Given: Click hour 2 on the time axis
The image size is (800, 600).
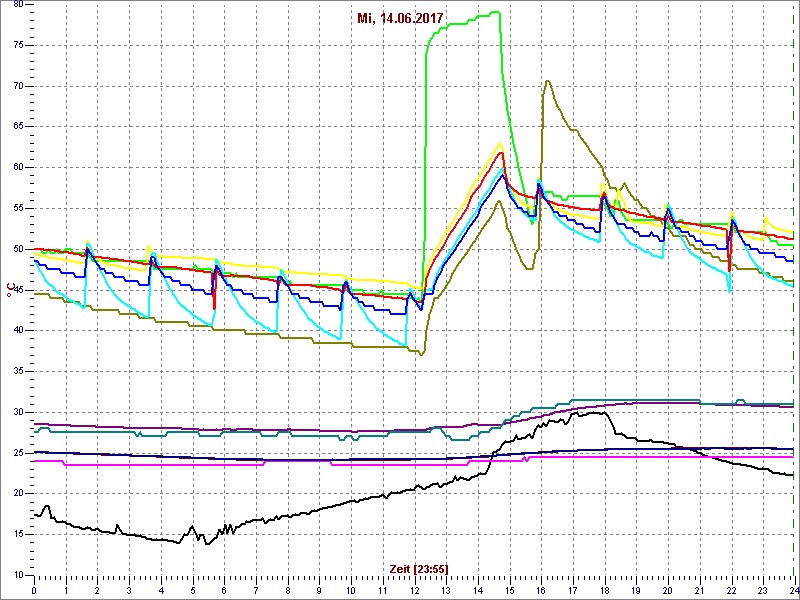Looking at the screenshot, I should click(97, 590).
